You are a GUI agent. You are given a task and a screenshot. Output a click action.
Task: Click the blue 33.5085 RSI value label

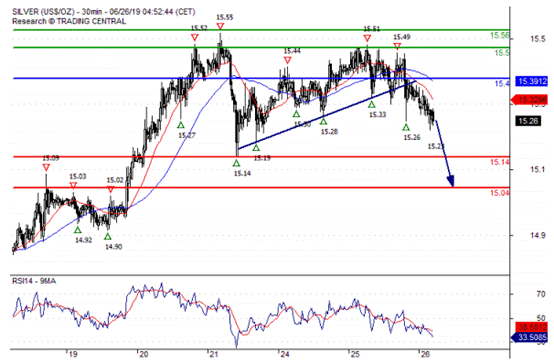click(530, 337)
